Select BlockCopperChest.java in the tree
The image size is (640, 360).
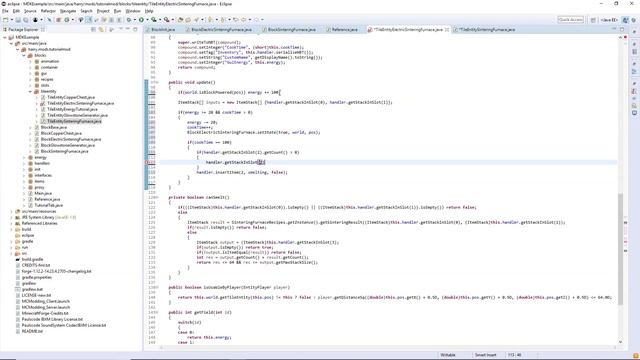click(x=61, y=133)
